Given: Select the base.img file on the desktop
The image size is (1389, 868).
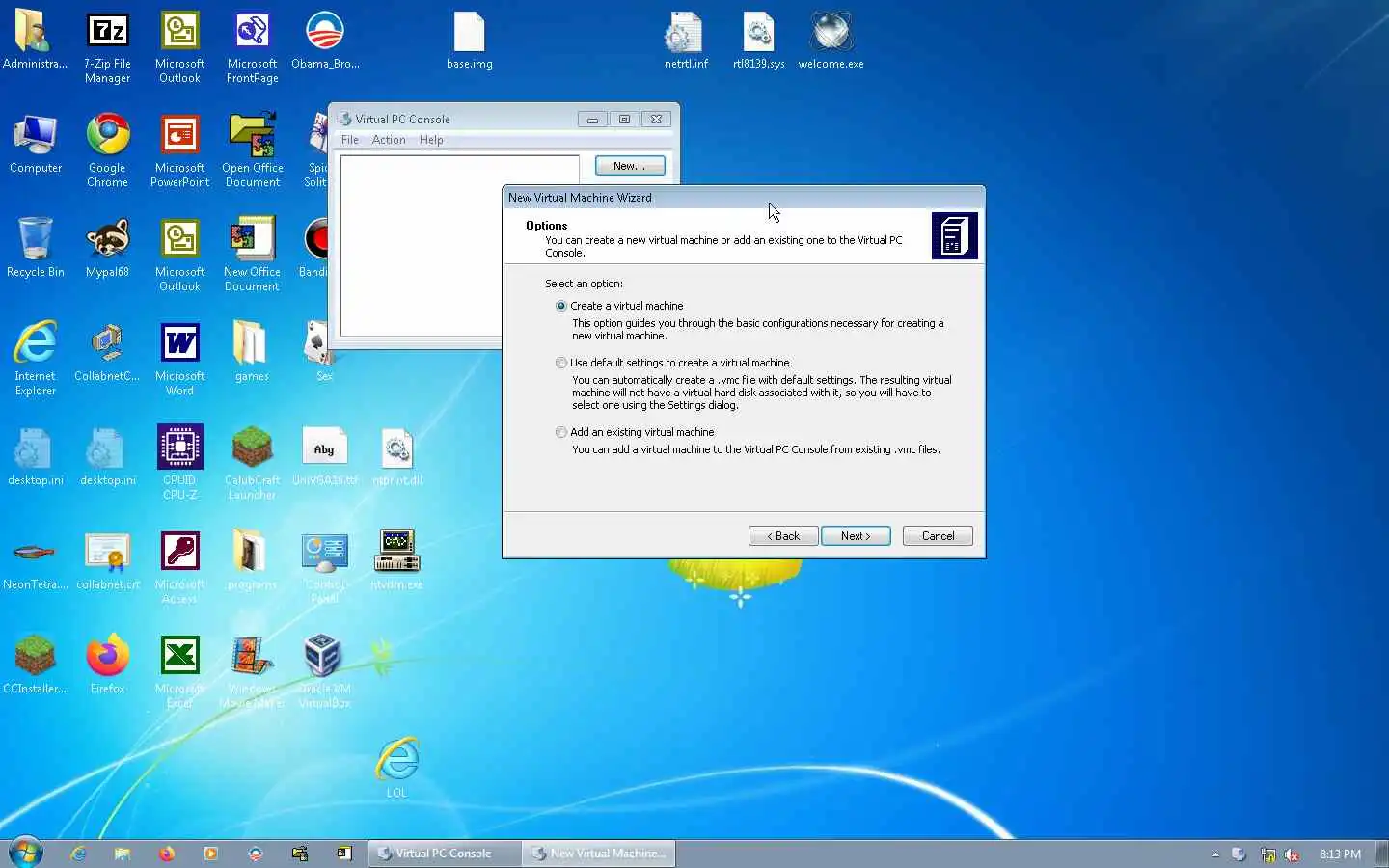Looking at the screenshot, I should (x=470, y=42).
